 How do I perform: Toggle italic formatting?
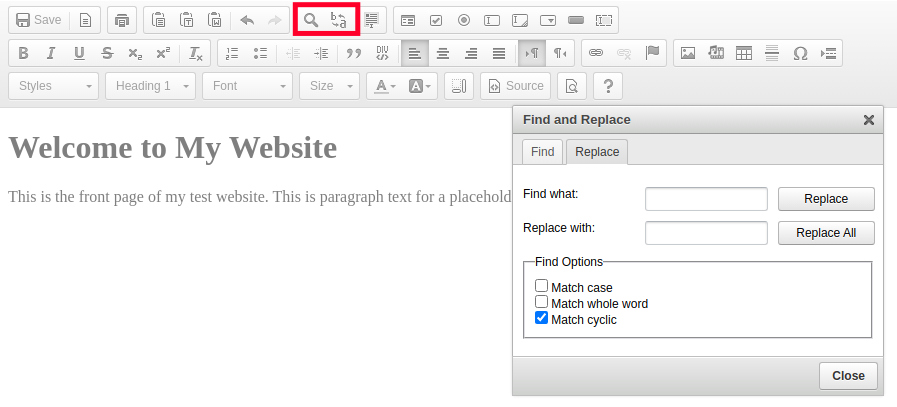tap(51, 53)
